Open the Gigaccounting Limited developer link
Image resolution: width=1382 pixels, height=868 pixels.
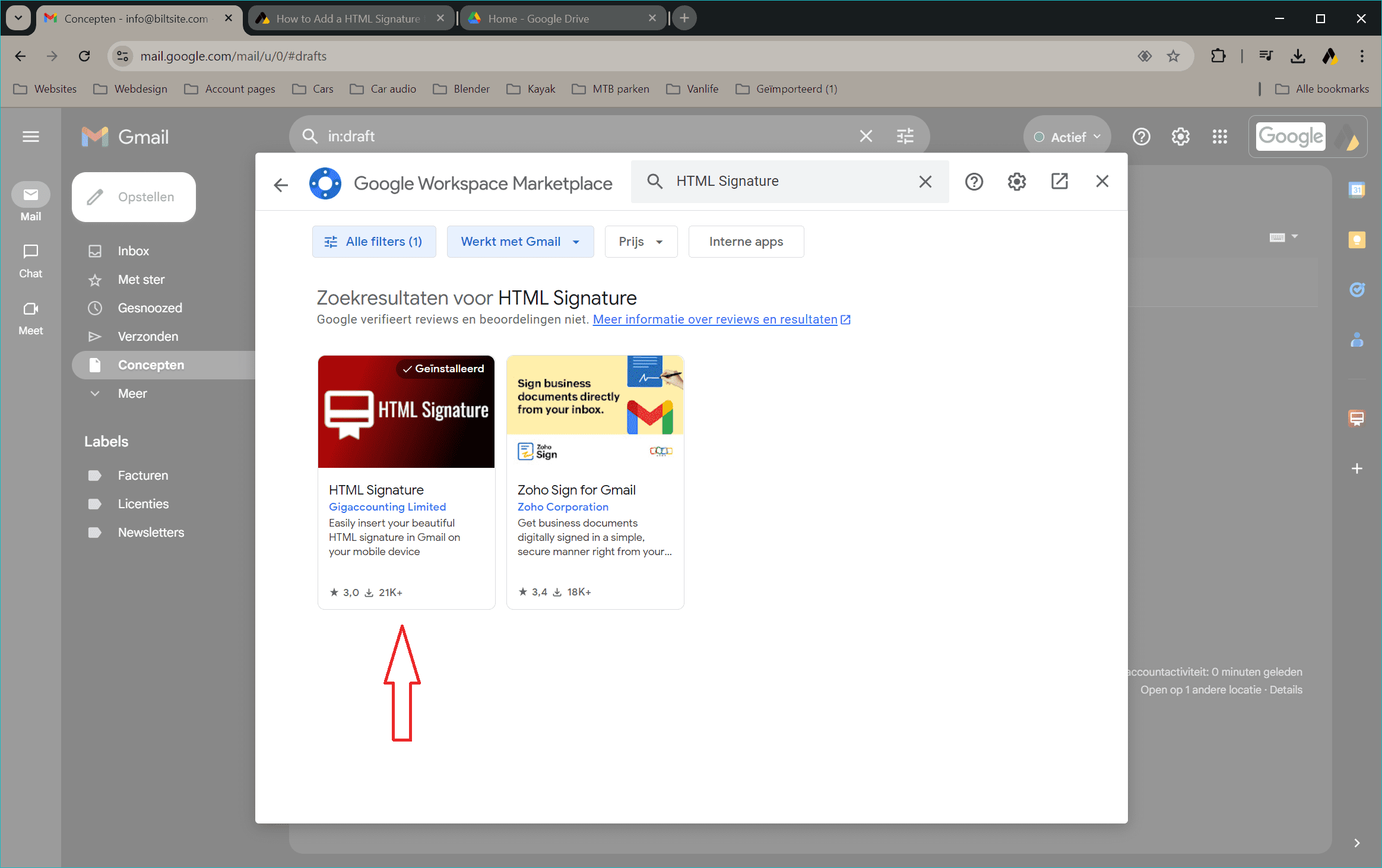(x=387, y=507)
